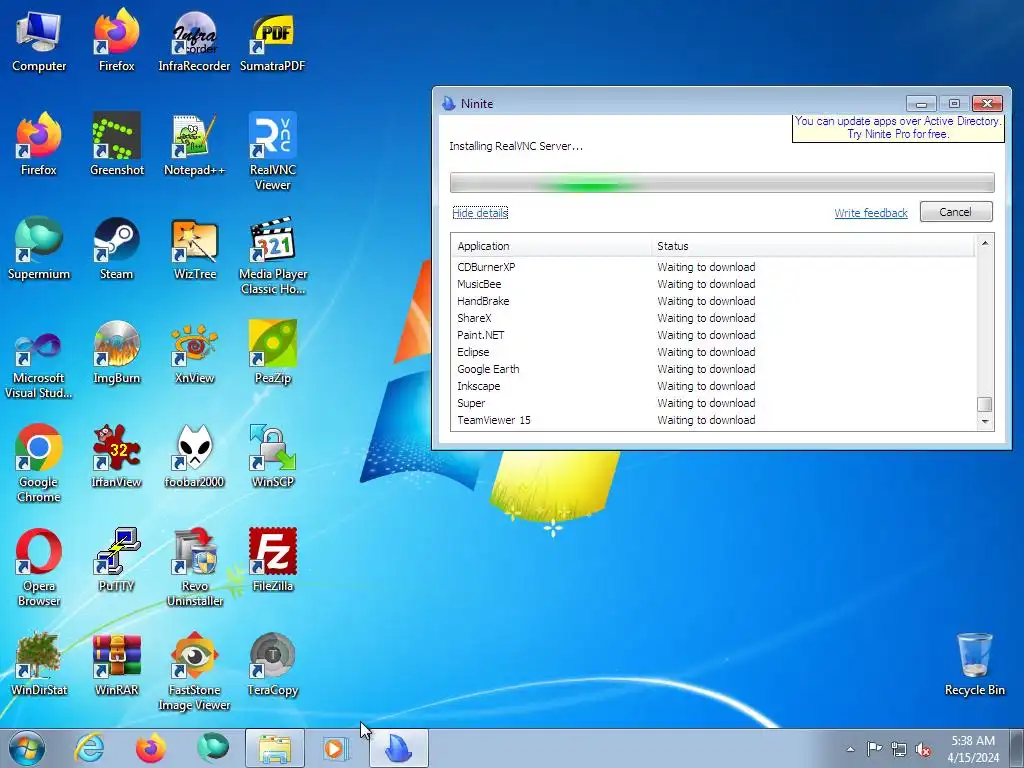Select the Super row
1024x768 pixels.
click(713, 403)
